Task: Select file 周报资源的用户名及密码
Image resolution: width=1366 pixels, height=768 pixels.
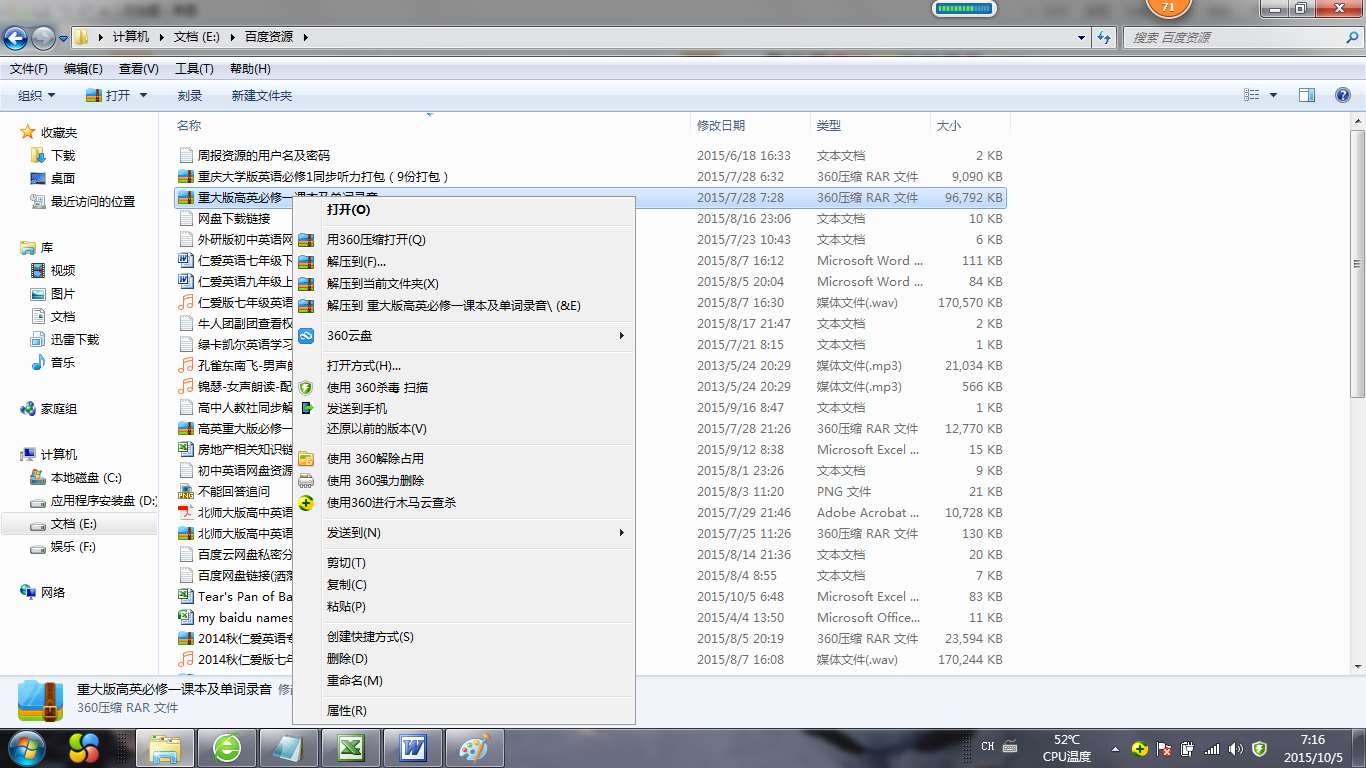Action: 264,156
